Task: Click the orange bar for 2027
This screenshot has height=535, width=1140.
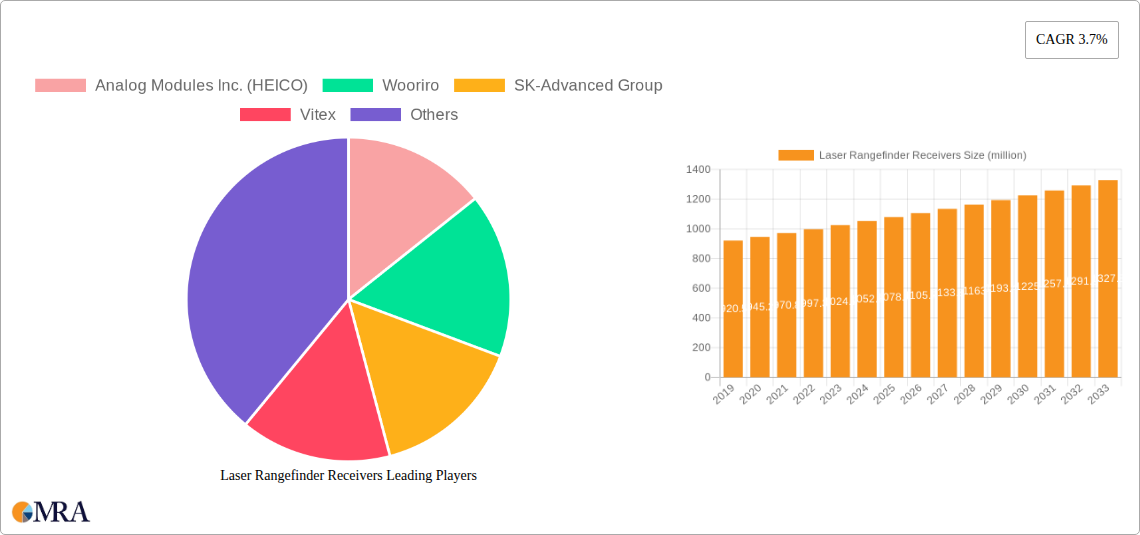Action: [947, 293]
